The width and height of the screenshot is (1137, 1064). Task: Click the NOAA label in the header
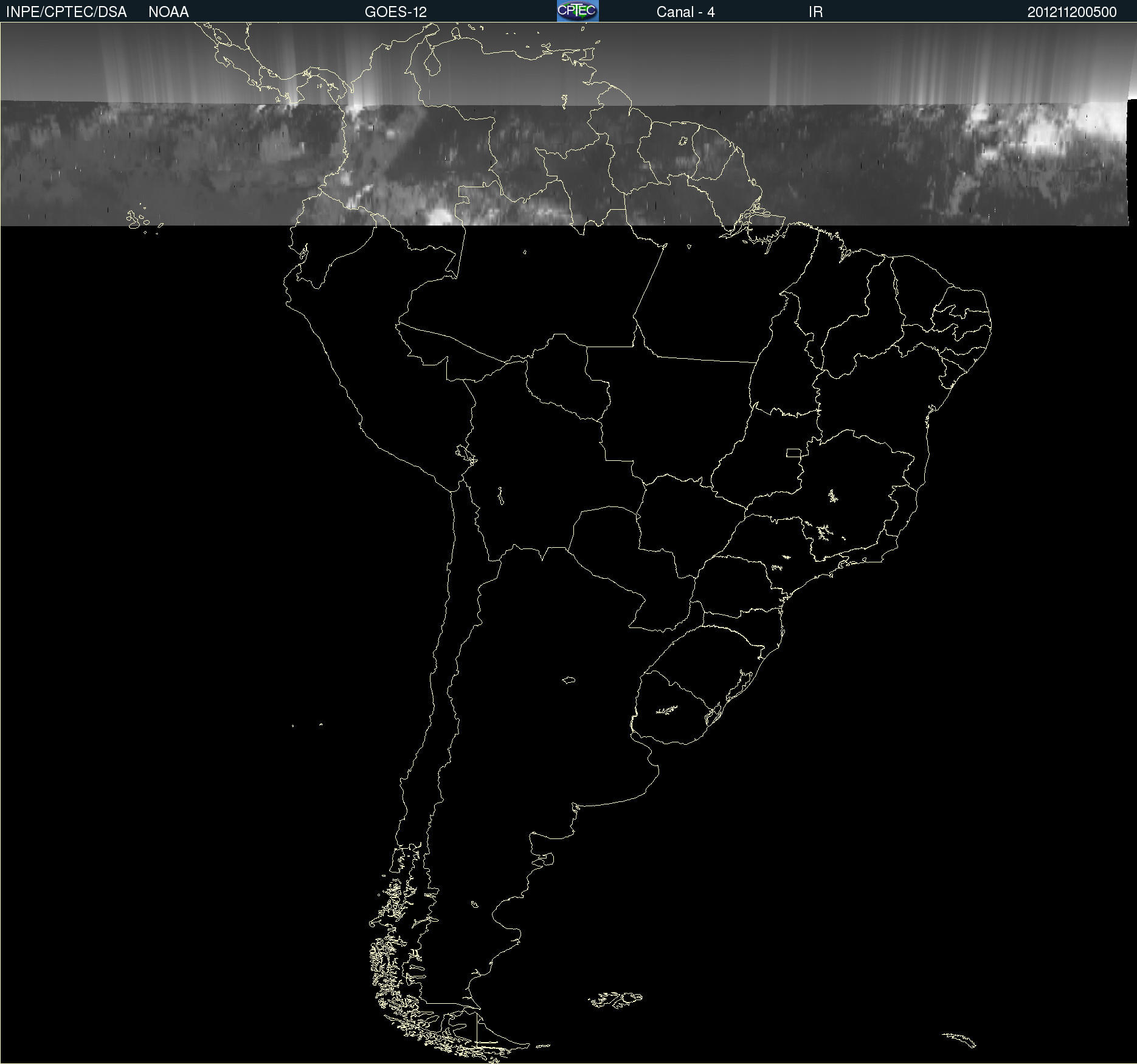tap(168, 12)
